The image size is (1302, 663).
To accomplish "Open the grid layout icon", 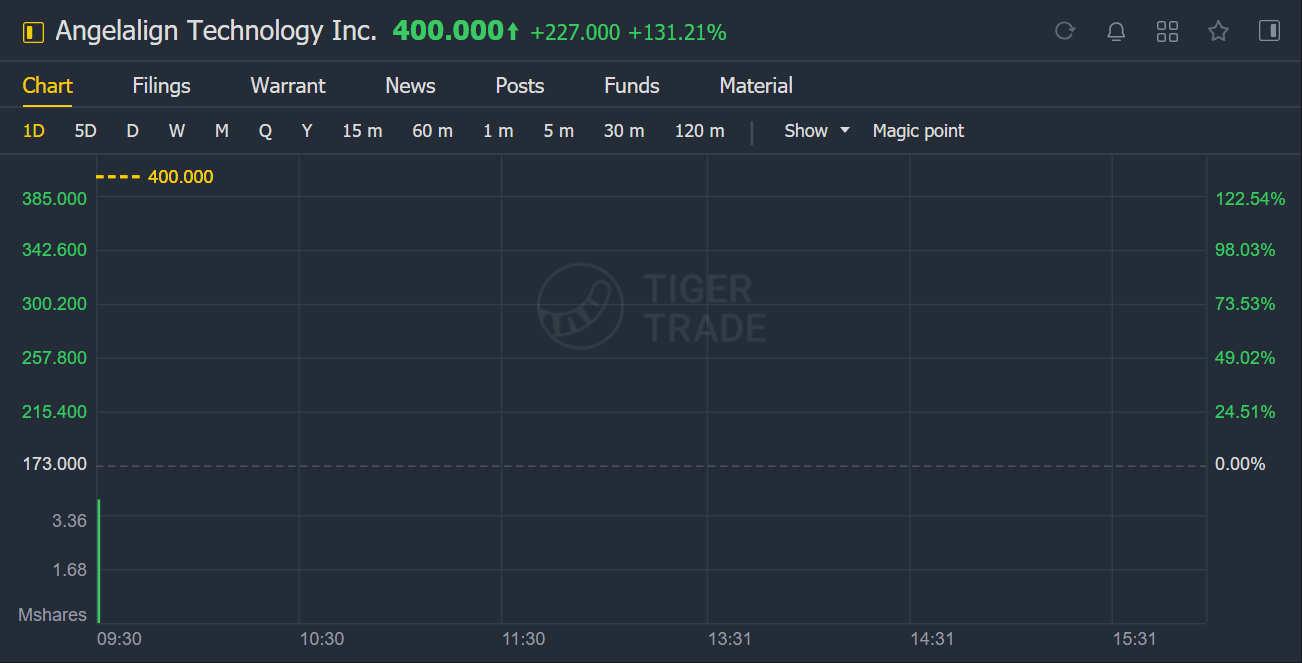I will [1167, 31].
